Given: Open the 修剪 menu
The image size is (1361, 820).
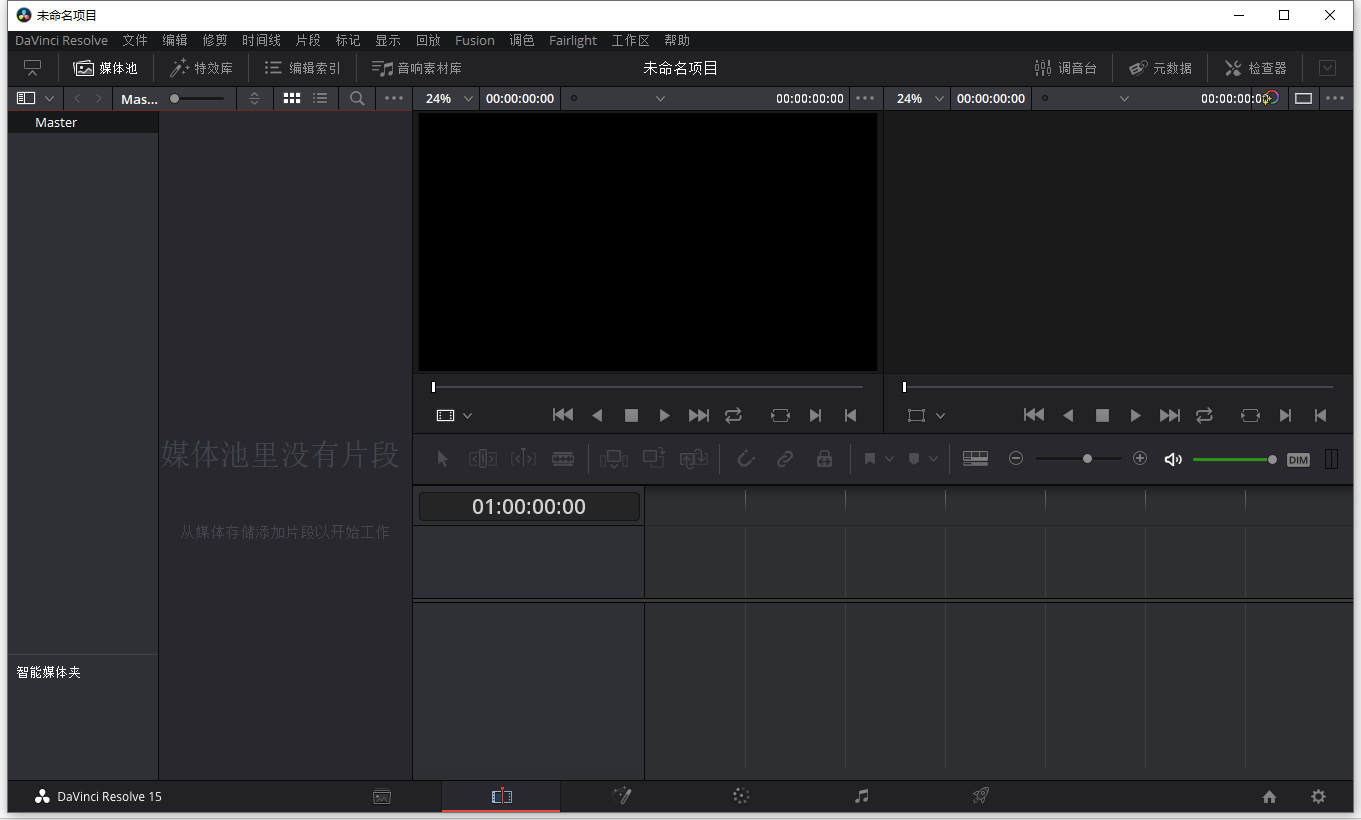Looking at the screenshot, I should click(x=215, y=40).
